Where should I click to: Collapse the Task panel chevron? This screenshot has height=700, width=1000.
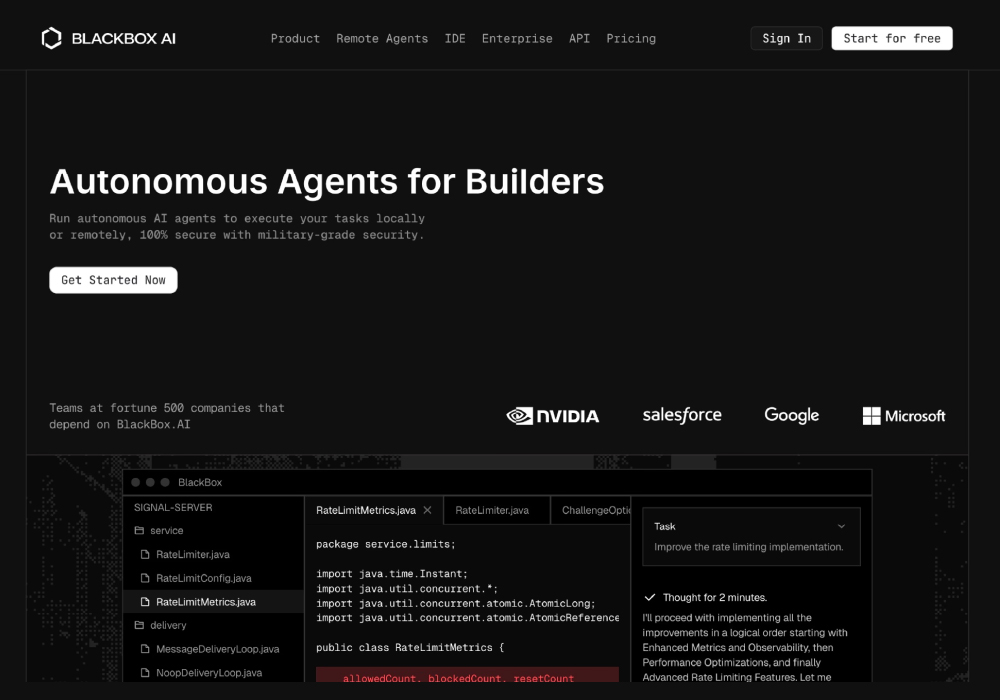841,526
